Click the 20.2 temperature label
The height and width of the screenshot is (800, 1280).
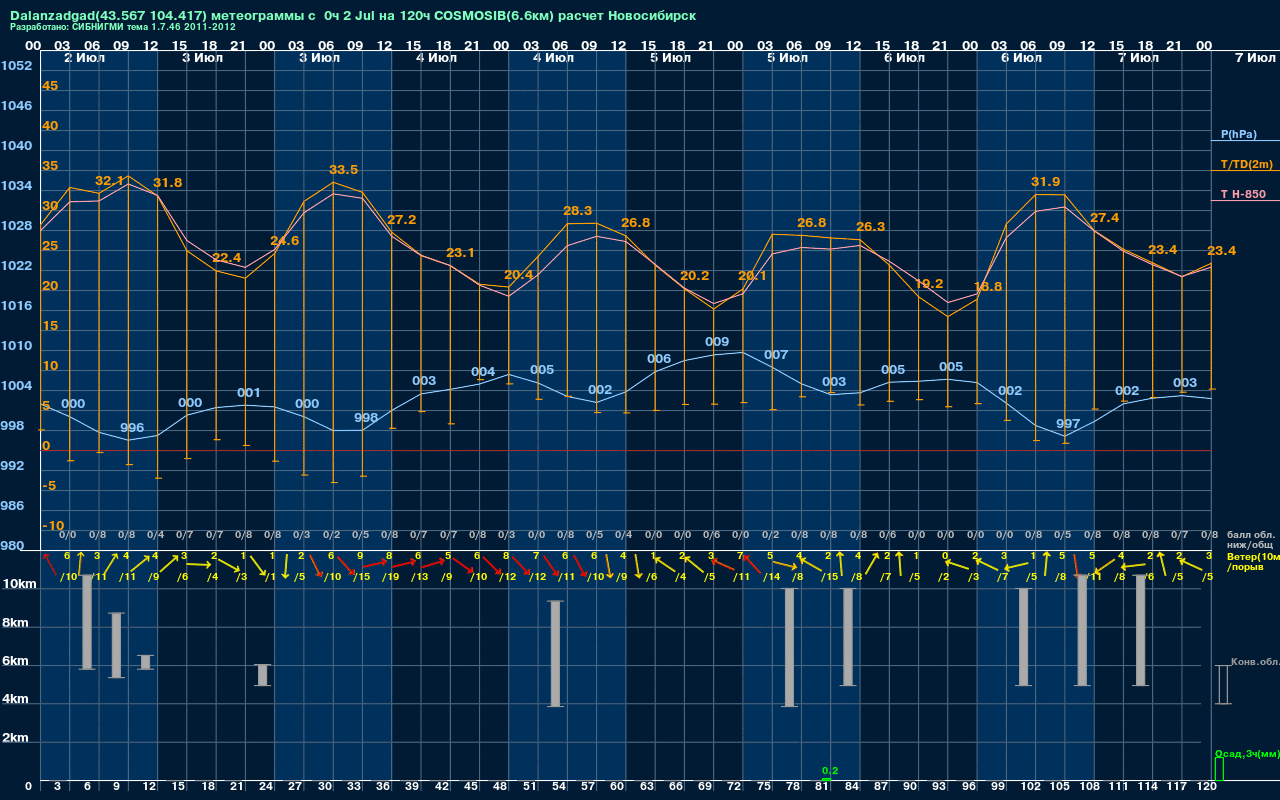(x=694, y=276)
